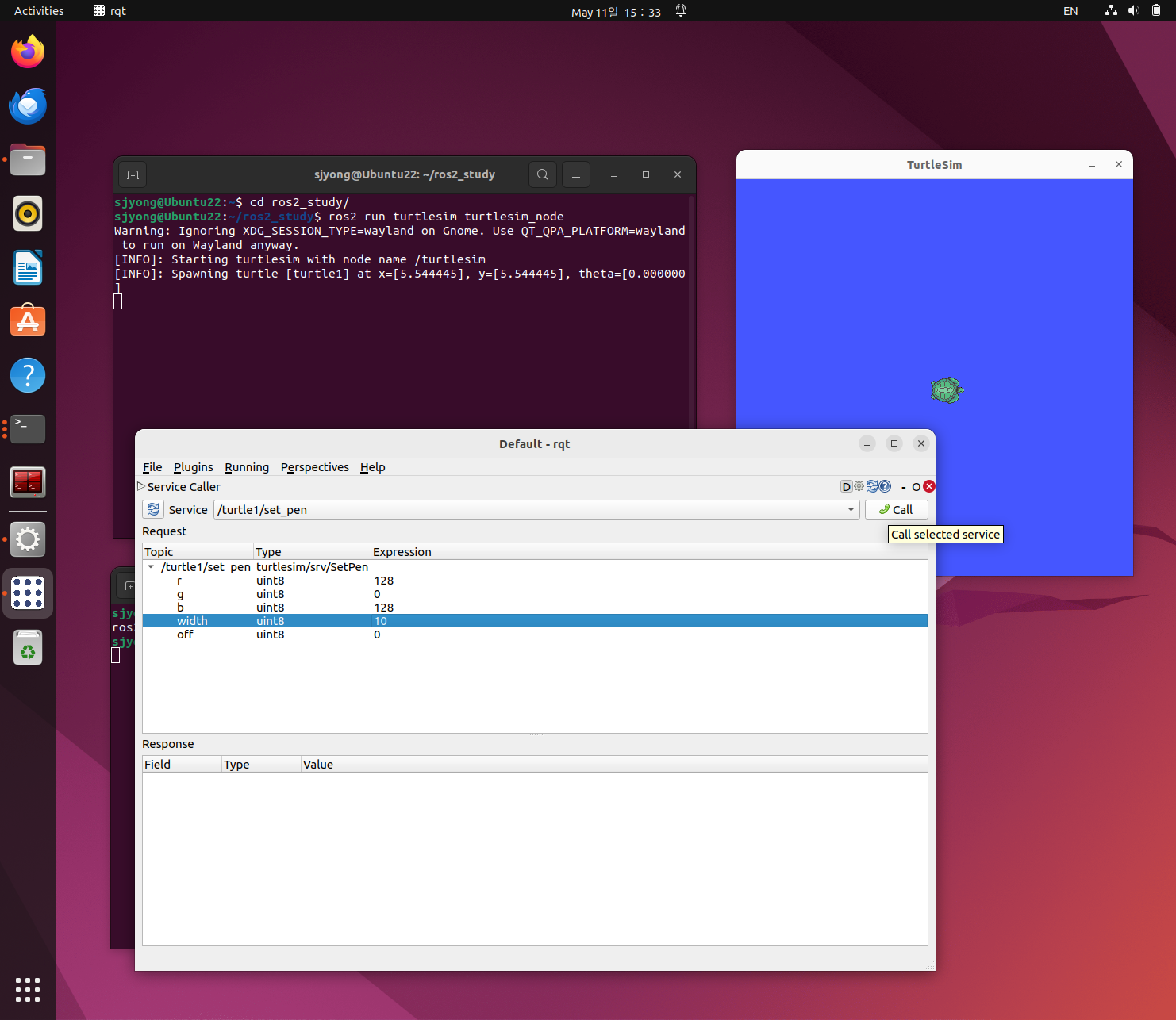Open the Terminator icon in the dock
Viewport: 1176px width, 1020px height.
pyautogui.click(x=28, y=482)
